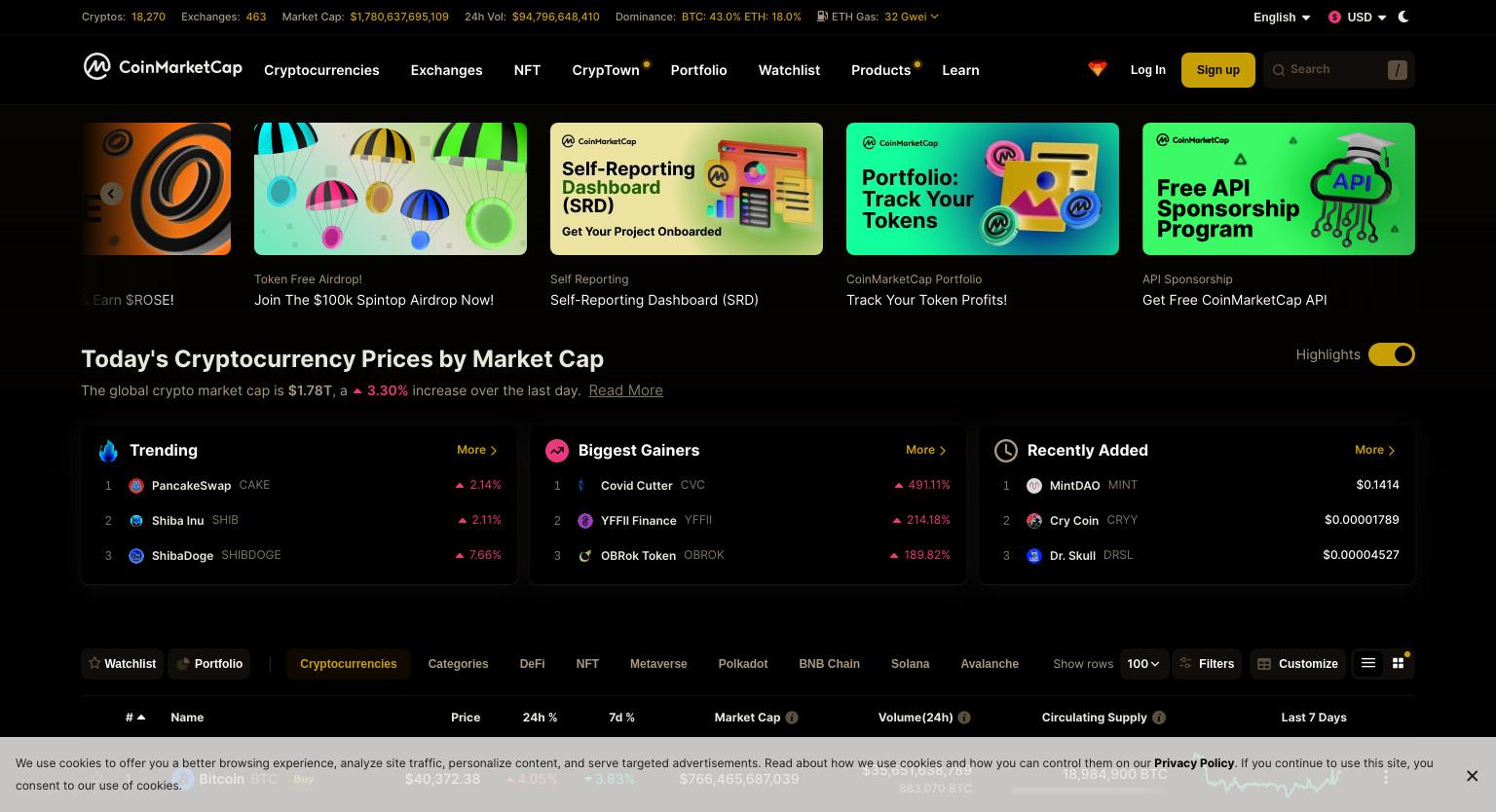
Task: Open the Learn nav menu
Action: 960,70
